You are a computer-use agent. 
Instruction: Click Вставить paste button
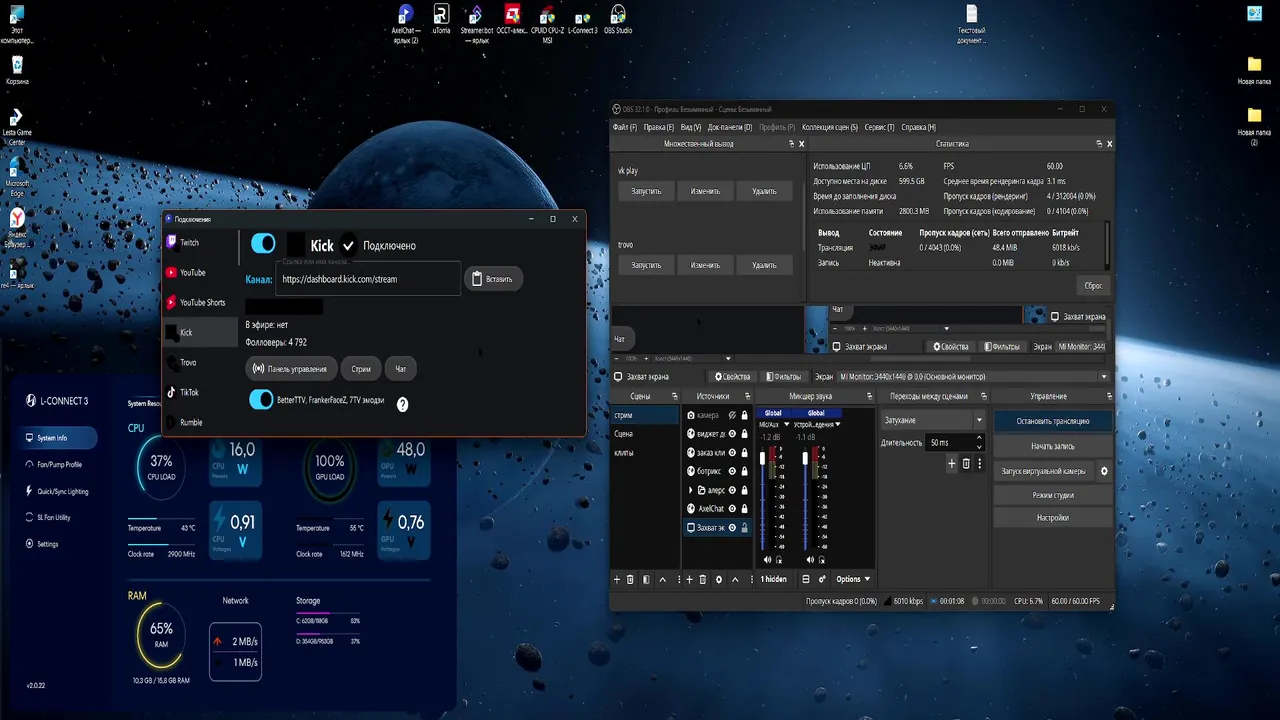pos(492,279)
